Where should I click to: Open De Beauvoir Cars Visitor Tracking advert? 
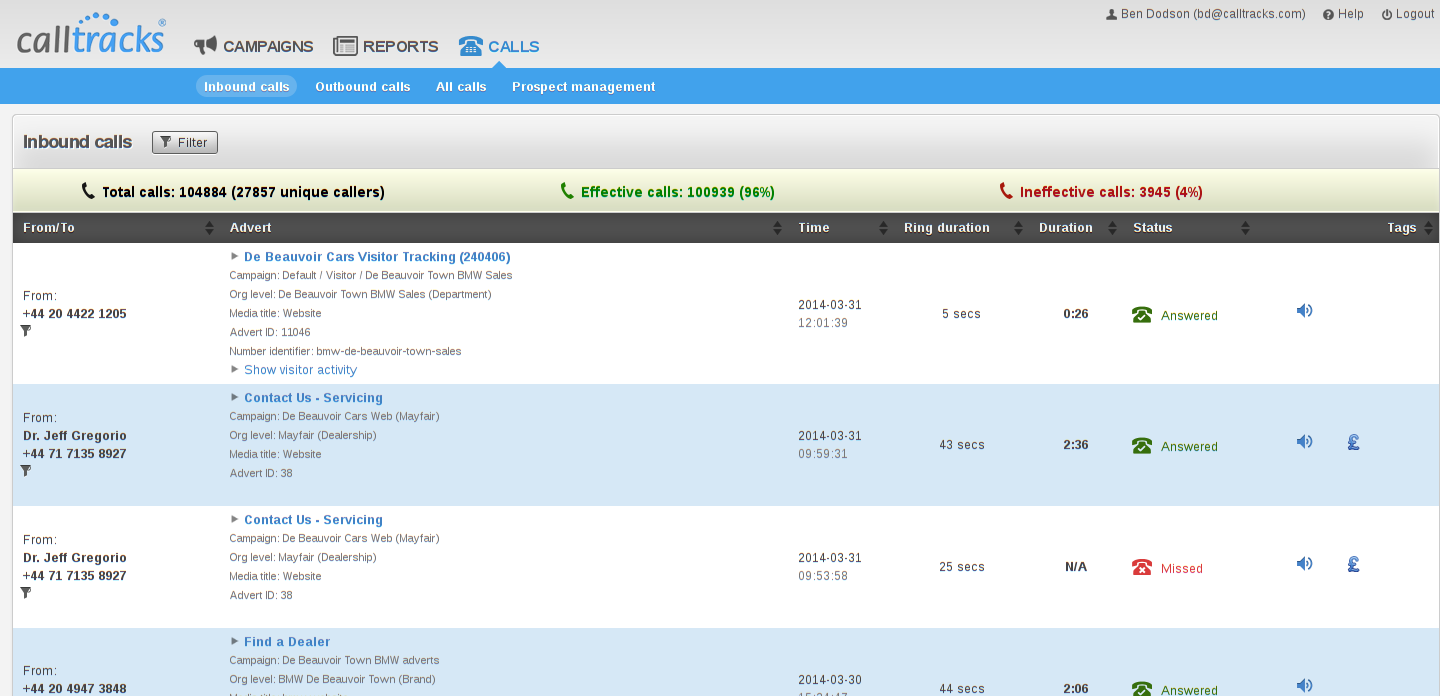[377, 257]
